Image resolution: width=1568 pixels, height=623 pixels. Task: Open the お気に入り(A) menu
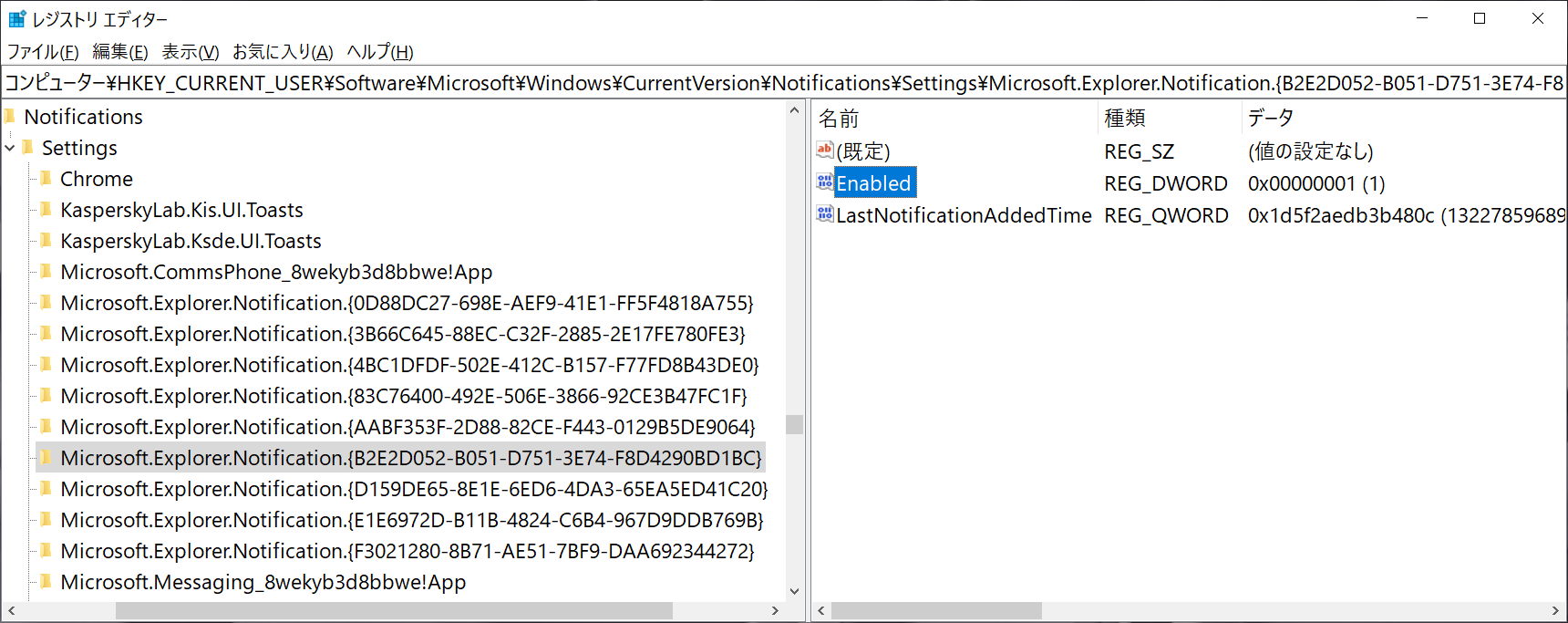tap(283, 52)
